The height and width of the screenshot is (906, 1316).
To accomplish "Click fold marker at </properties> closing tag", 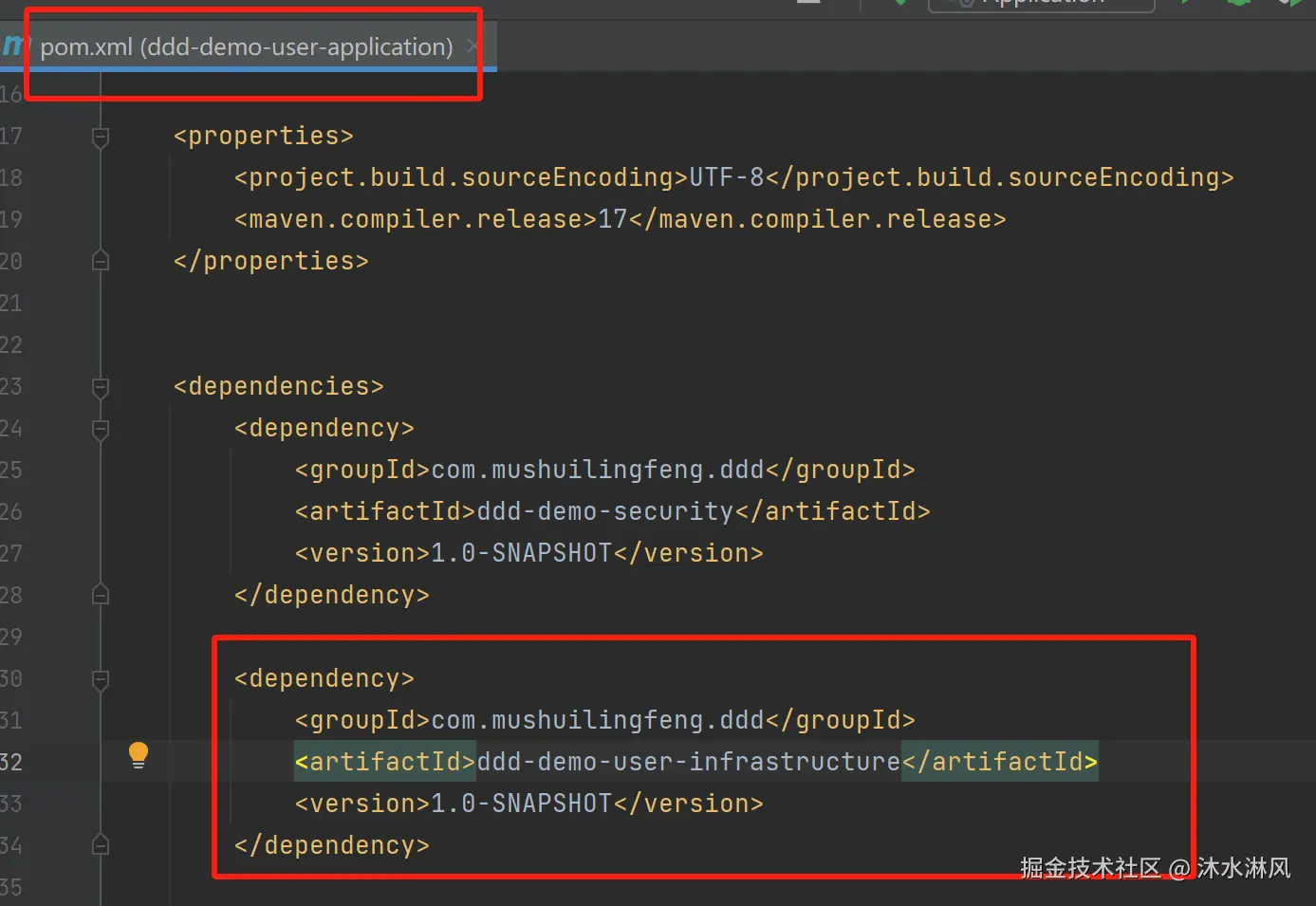I will pyautogui.click(x=101, y=261).
